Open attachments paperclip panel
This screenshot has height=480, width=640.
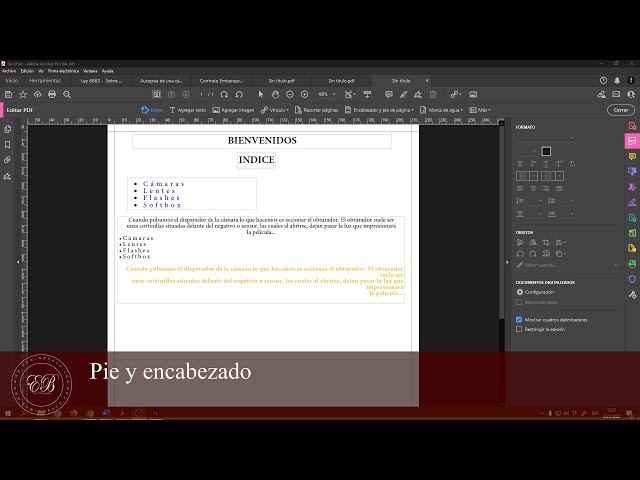tap(7, 160)
